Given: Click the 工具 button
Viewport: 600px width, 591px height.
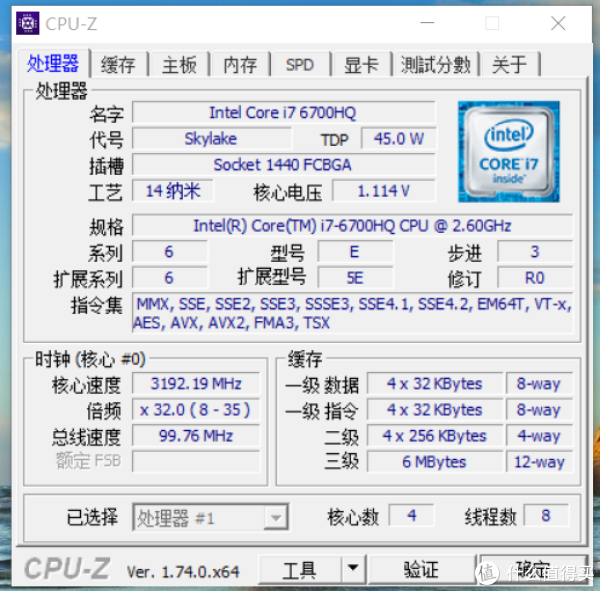Looking at the screenshot, I should tap(300, 570).
